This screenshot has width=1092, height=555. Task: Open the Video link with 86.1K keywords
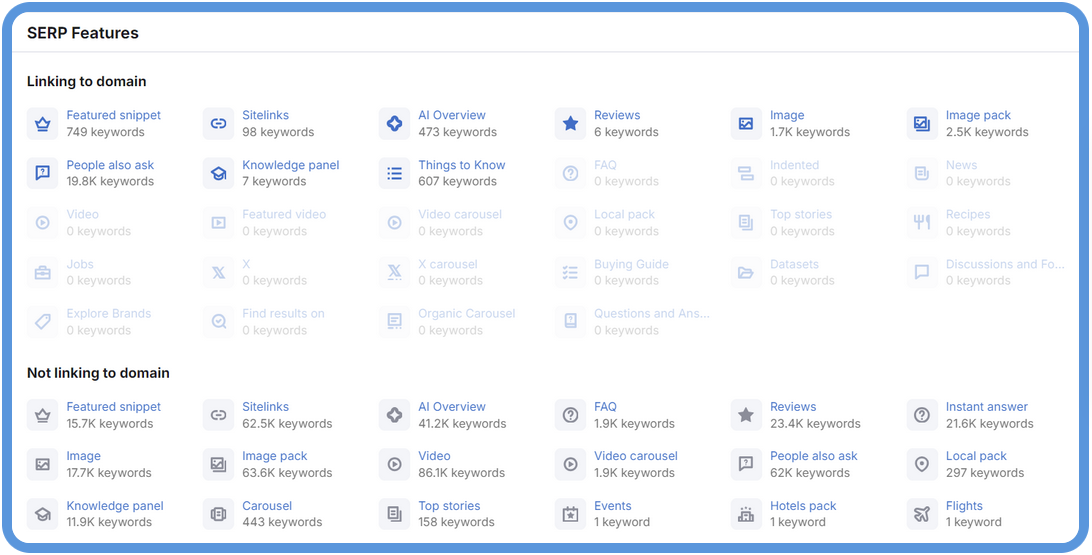pos(434,457)
